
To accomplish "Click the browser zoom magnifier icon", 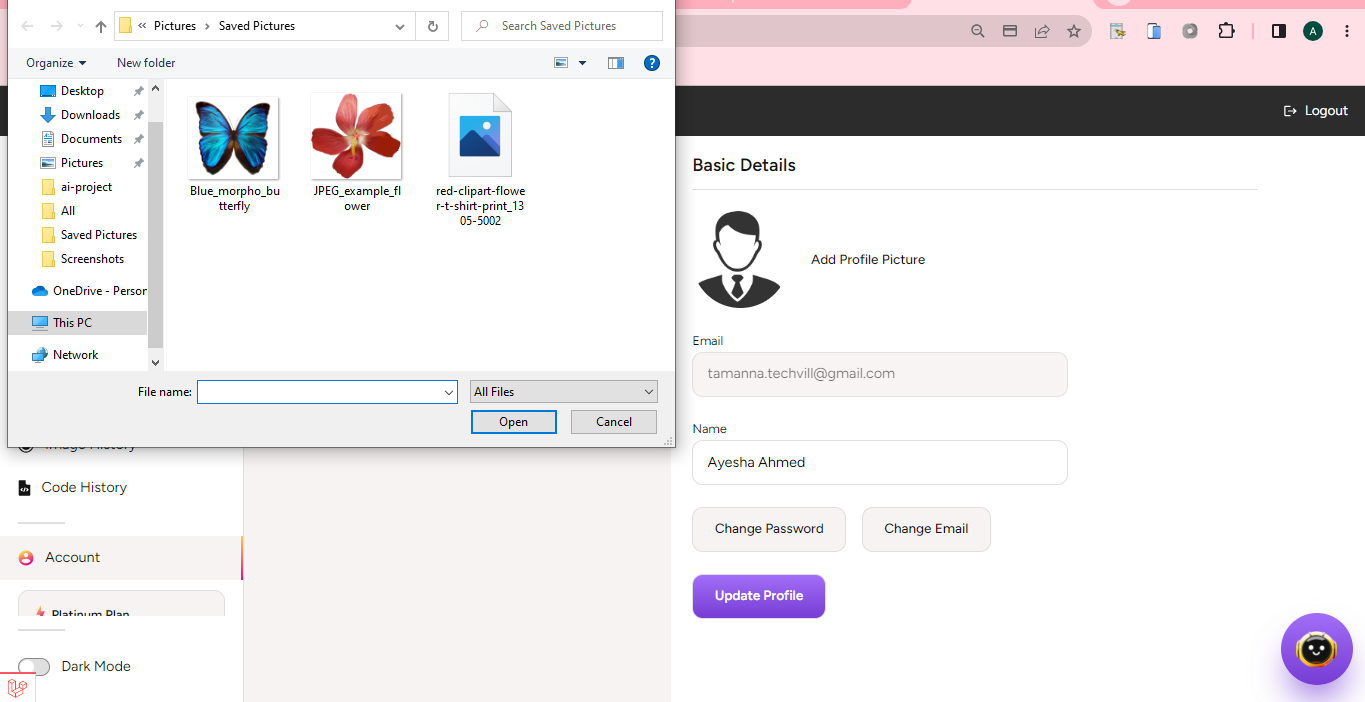I will [x=978, y=31].
